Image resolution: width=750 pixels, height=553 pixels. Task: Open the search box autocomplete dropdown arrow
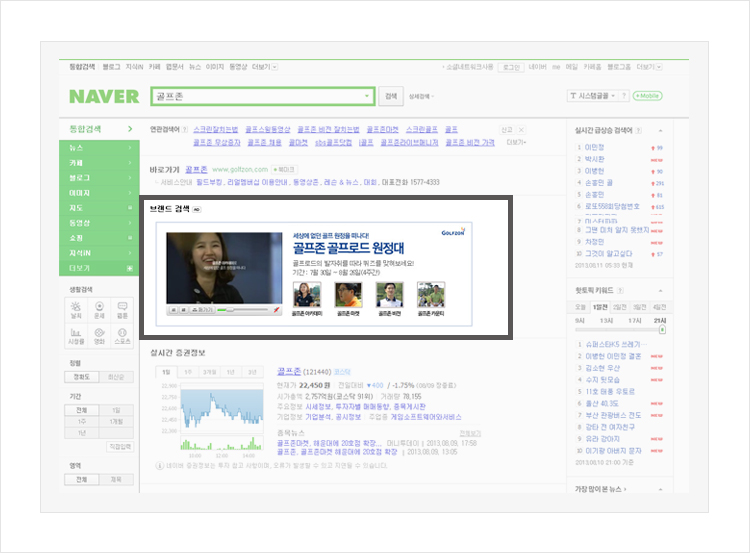[367, 96]
